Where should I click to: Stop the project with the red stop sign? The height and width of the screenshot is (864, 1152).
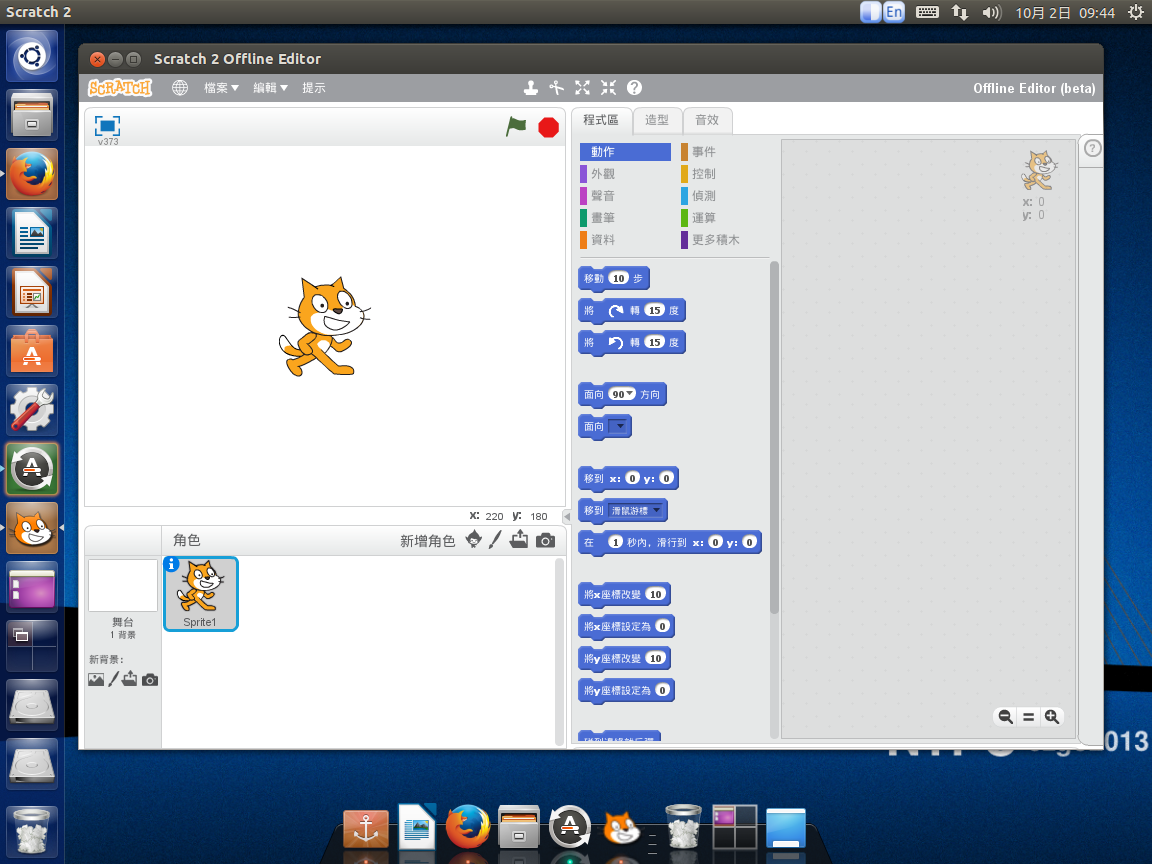coord(548,128)
